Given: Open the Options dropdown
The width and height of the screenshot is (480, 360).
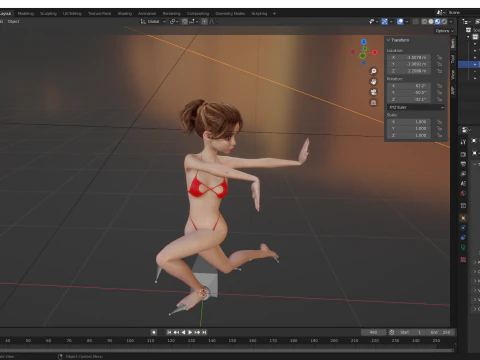Looking at the screenshot, I should coord(445,31).
